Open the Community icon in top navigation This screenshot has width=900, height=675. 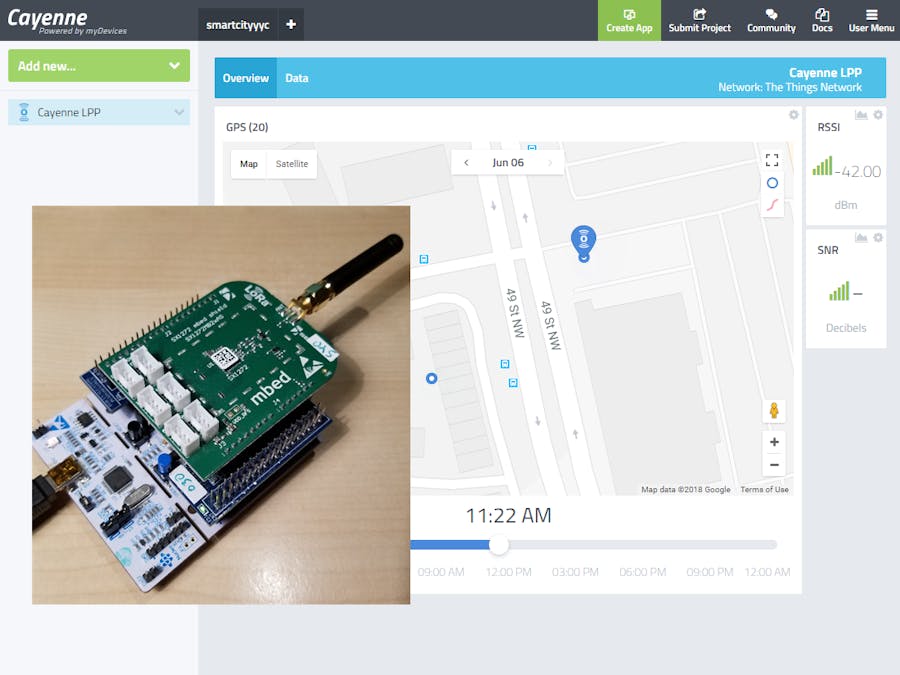pos(771,14)
